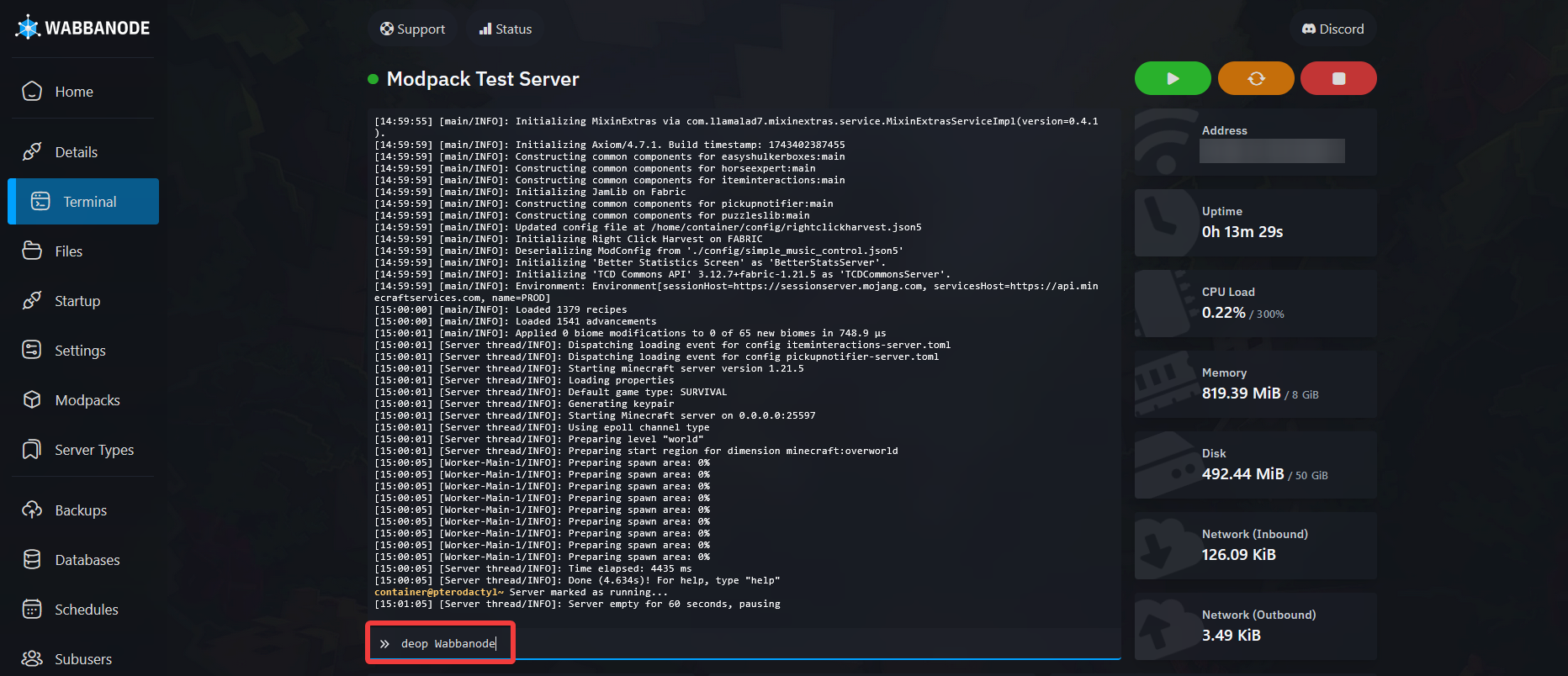Image resolution: width=1568 pixels, height=676 pixels.
Task: Click the Modpack Test Server title
Action: coord(483,79)
